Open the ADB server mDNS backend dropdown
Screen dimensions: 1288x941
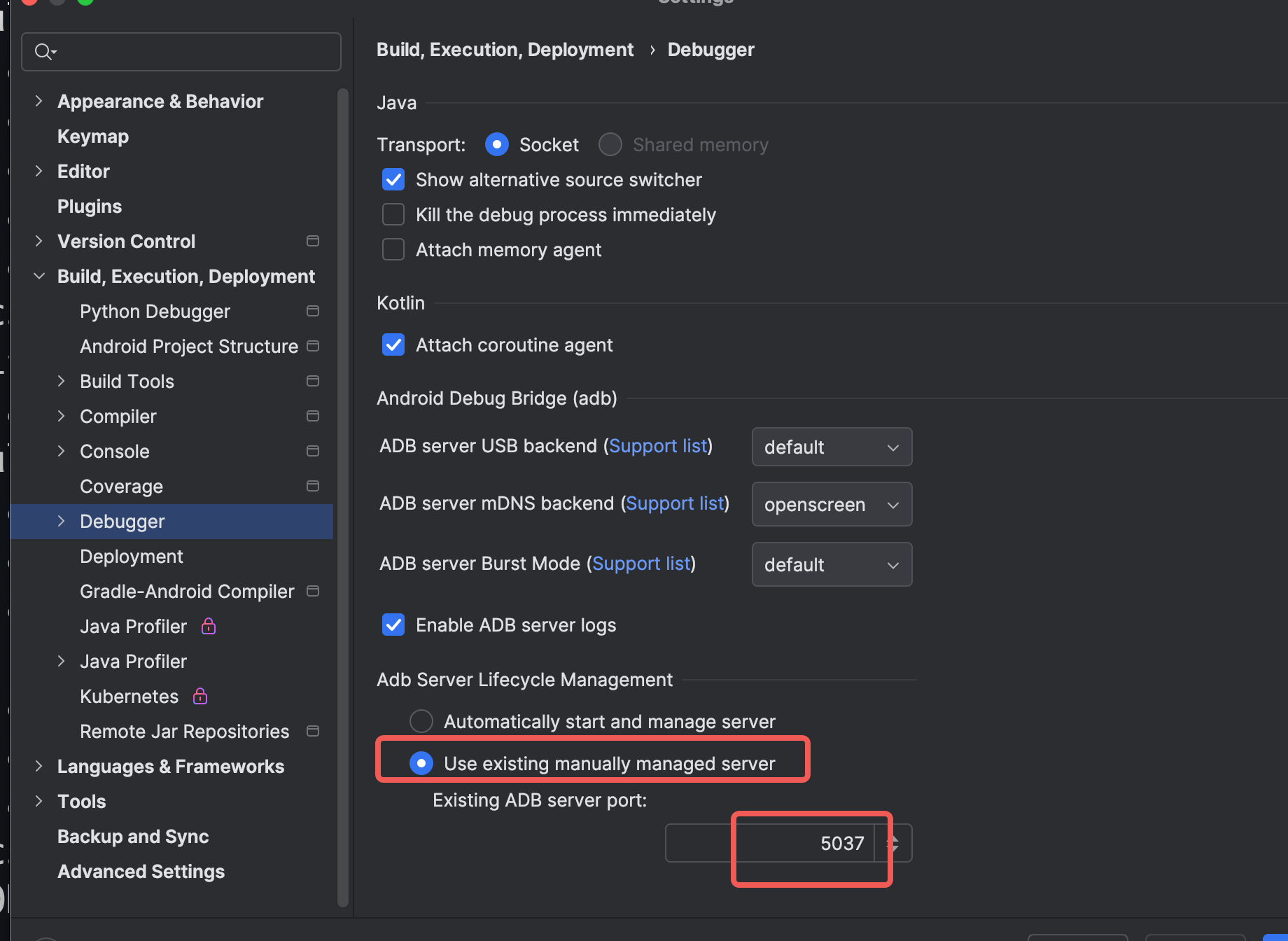click(832, 505)
